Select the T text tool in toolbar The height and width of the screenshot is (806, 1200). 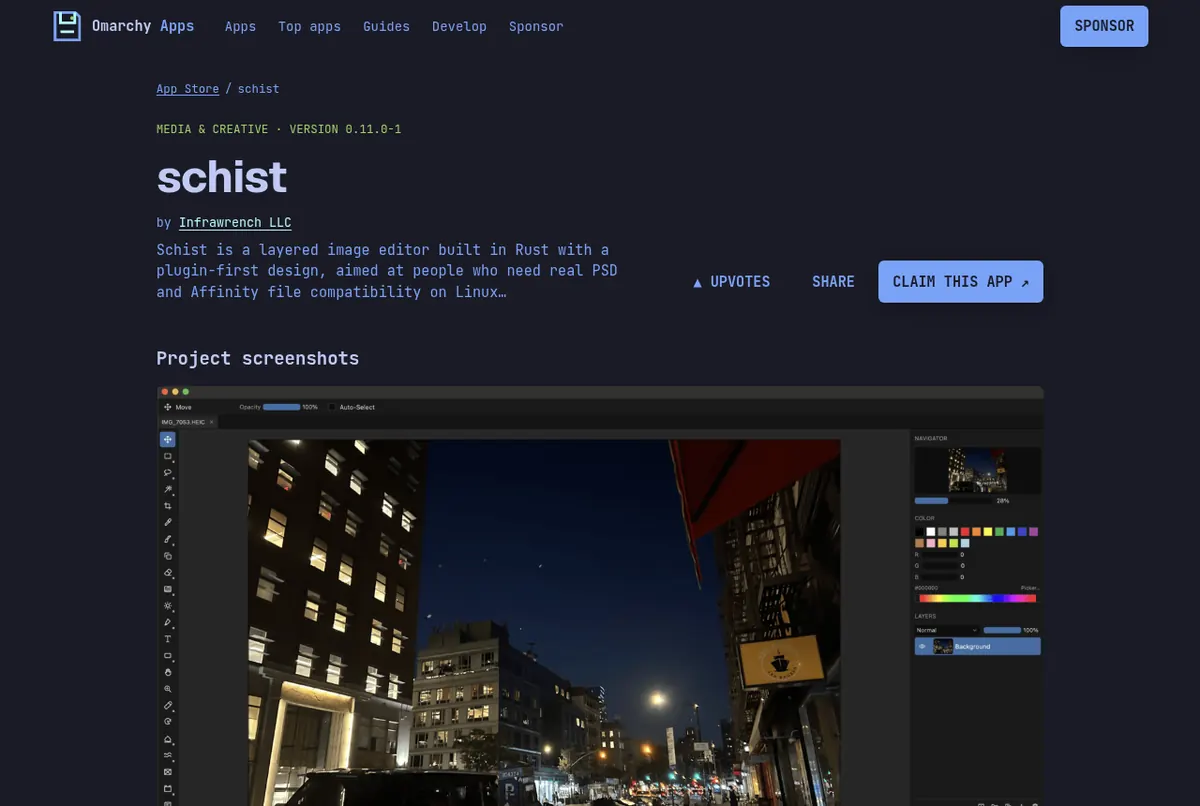(x=168, y=639)
